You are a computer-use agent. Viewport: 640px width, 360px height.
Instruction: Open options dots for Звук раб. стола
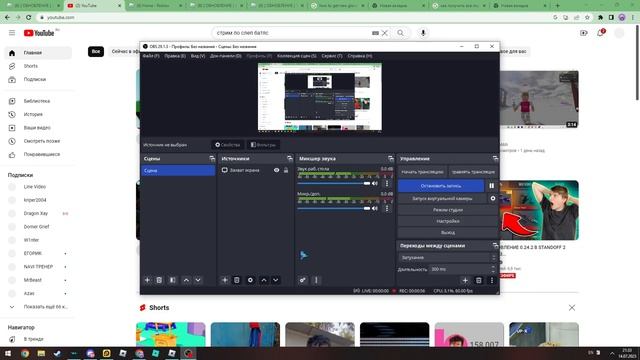[x=387, y=184]
